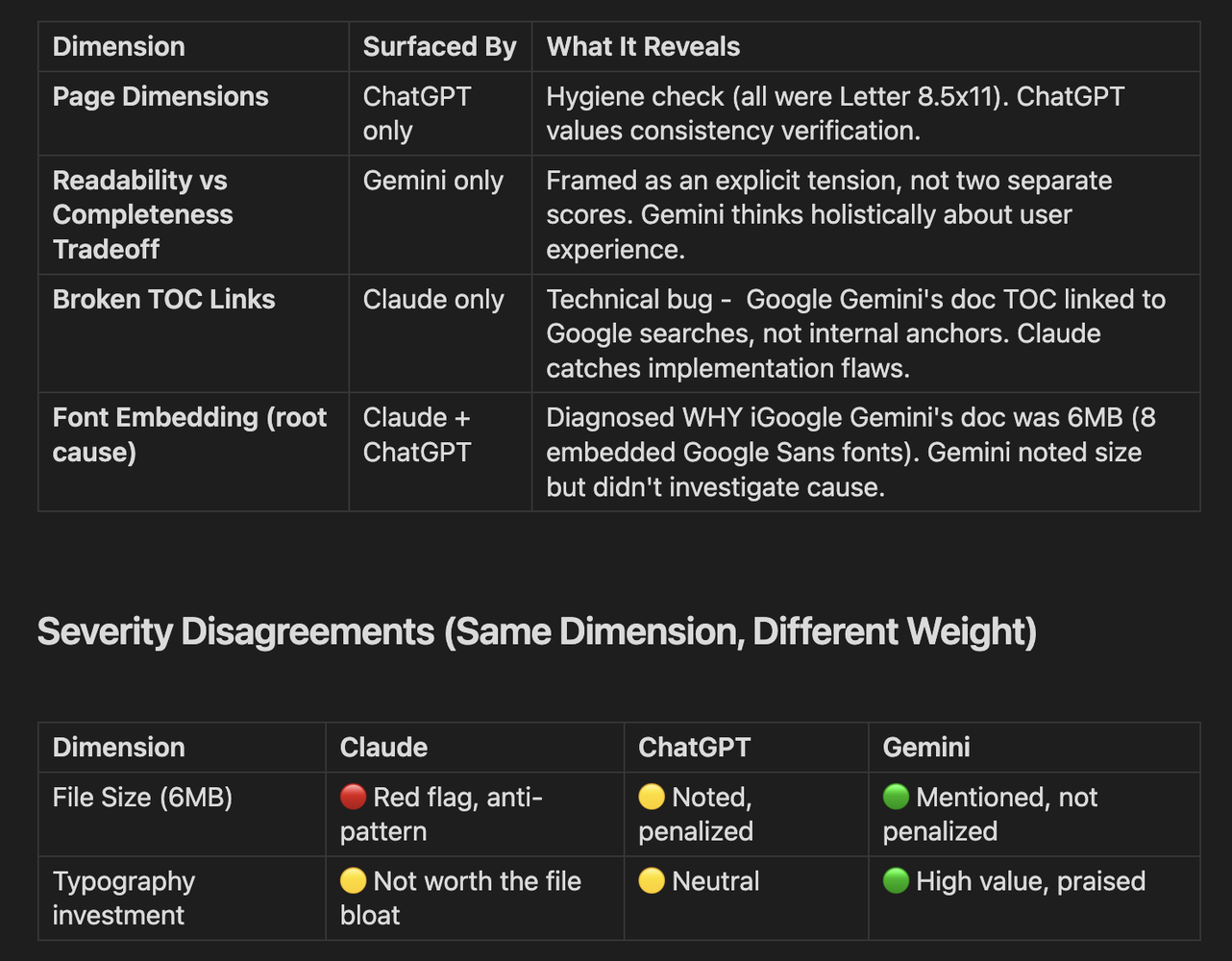Image resolution: width=1232 pixels, height=961 pixels.
Task: Click the green circle beside "High value, praised"
Action: pos(896,881)
